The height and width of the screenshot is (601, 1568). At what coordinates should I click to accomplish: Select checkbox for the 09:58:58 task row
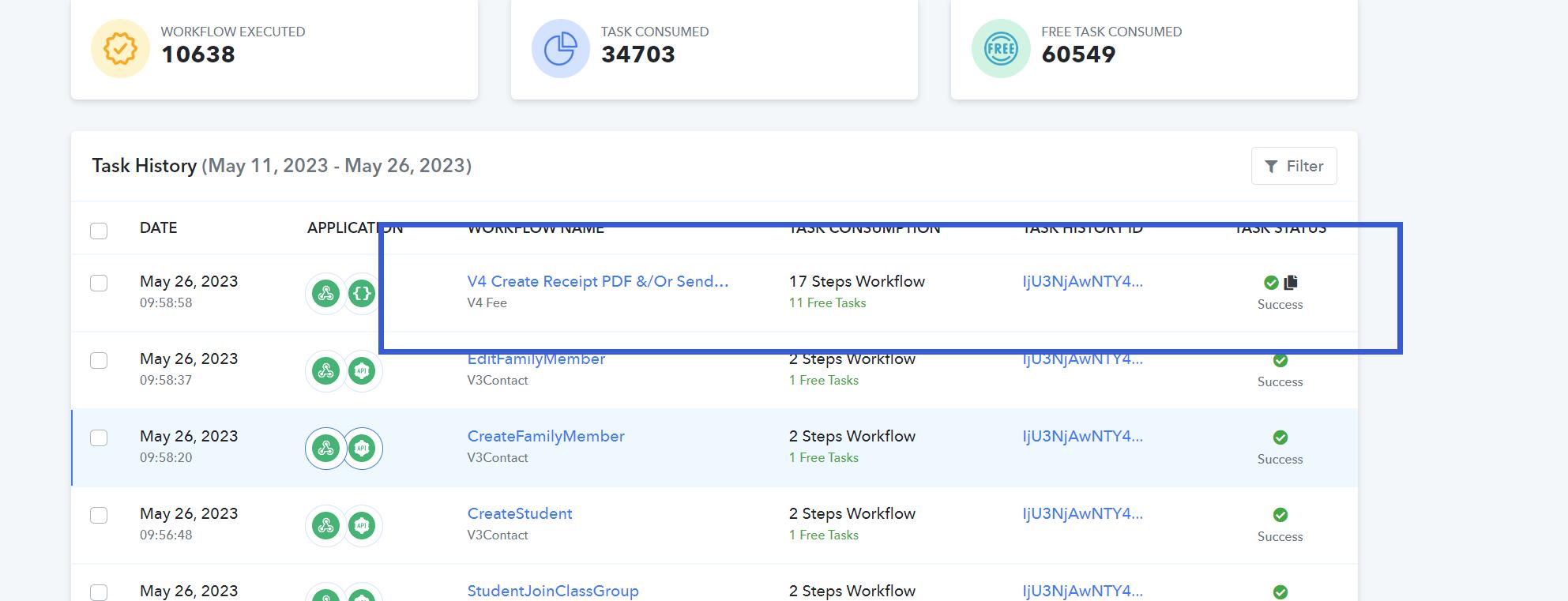coord(99,283)
